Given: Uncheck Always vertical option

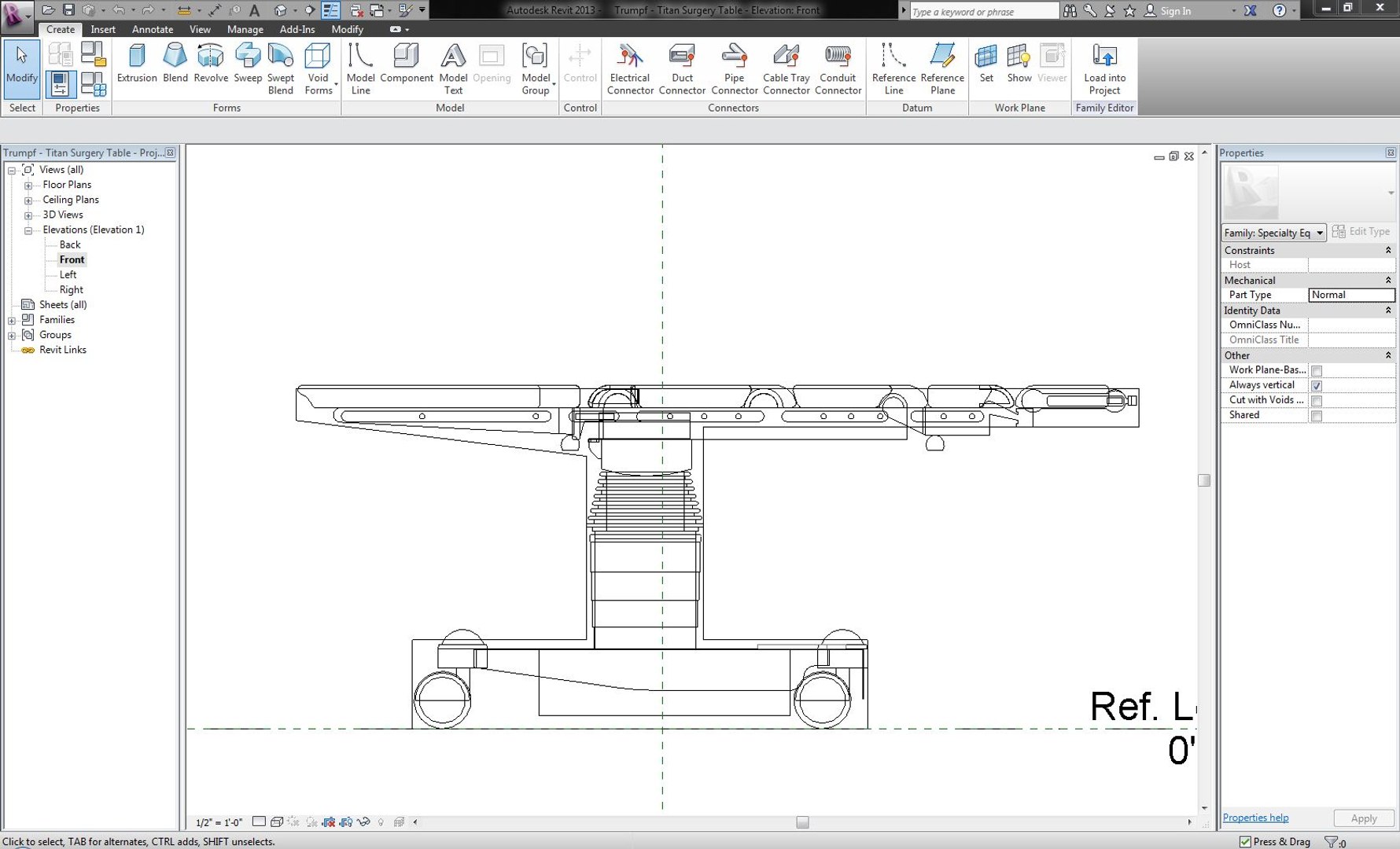Looking at the screenshot, I should pyautogui.click(x=1317, y=386).
